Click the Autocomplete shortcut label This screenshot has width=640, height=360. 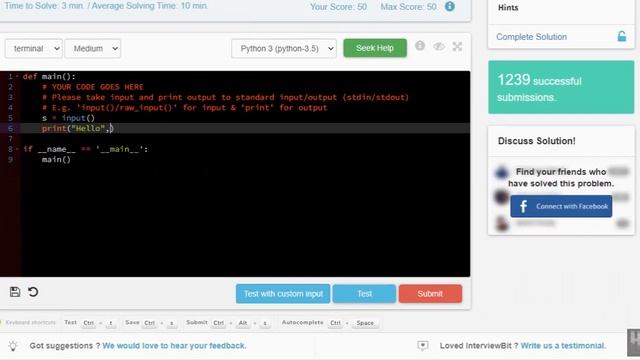[x=302, y=322]
